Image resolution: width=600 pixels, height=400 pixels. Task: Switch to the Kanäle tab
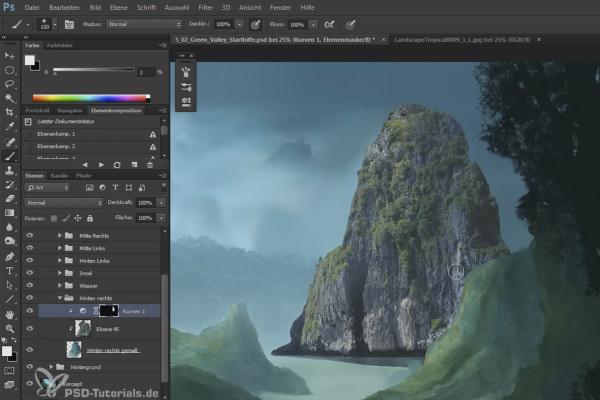[59, 176]
